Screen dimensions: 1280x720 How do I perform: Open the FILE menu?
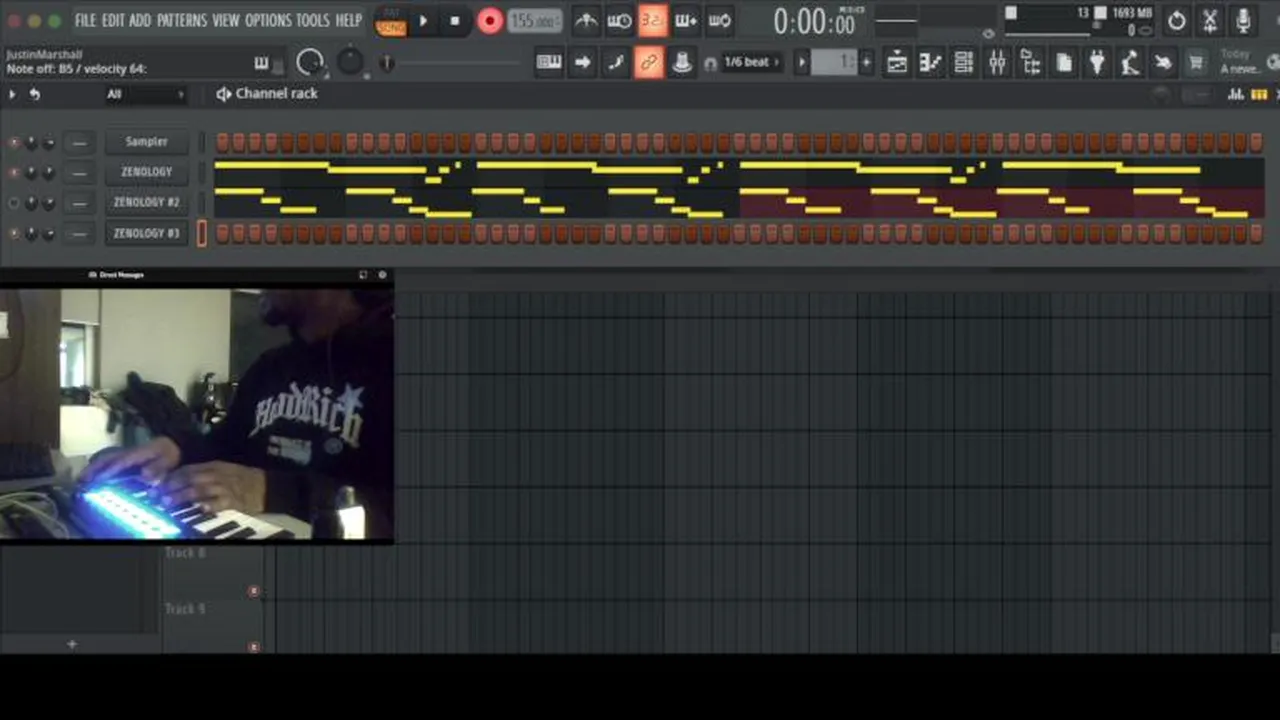coord(85,20)
